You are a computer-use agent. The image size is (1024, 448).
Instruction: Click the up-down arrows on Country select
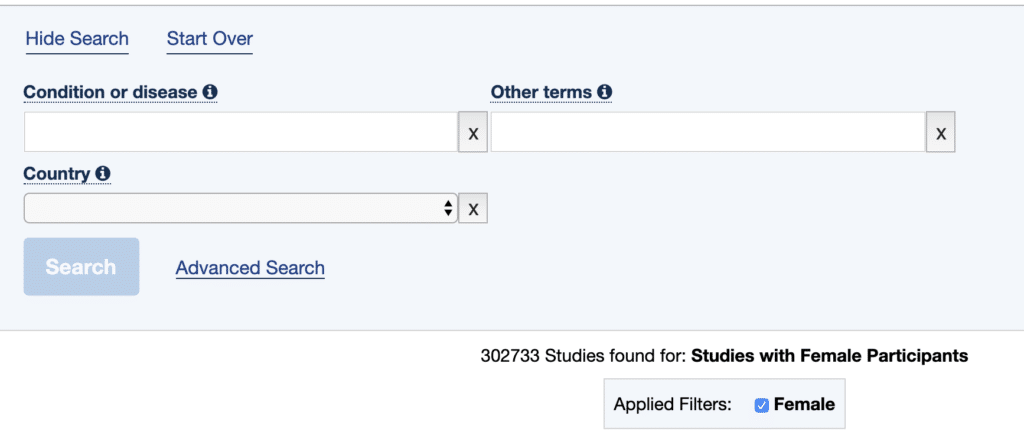[448, 208]
